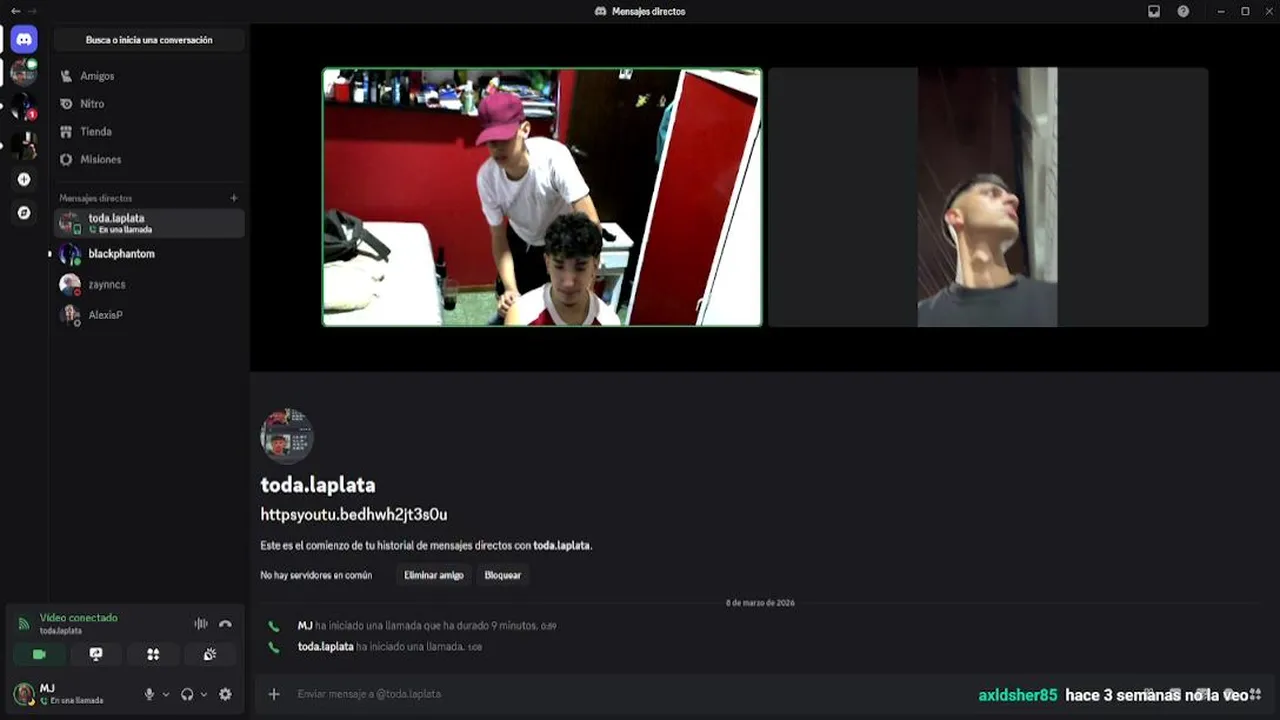The height and width of the screenshot is (720, 1280).
Task: View toda.laplata large profile avatar
Action: pos(287,436)
